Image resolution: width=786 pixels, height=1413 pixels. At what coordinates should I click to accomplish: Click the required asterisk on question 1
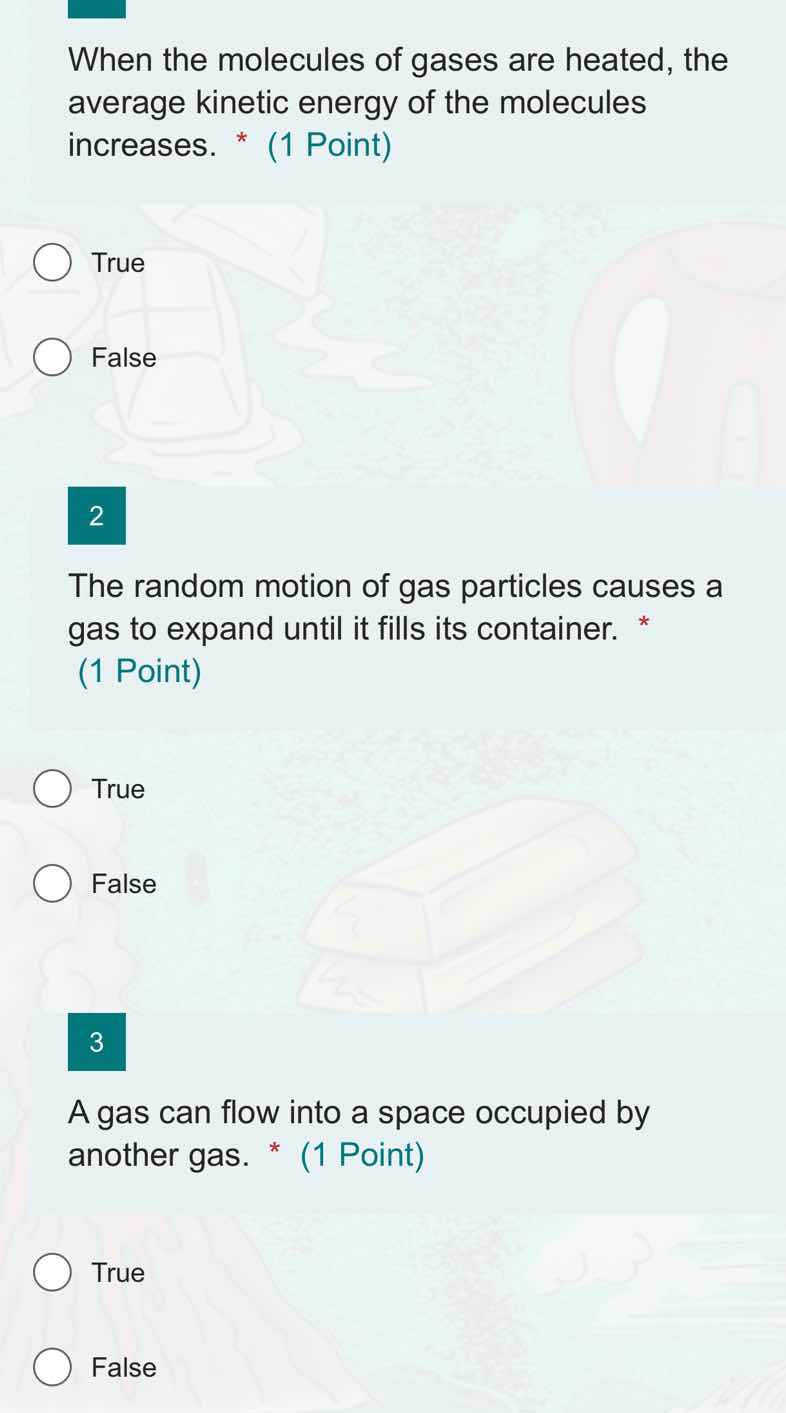point(240,144)
